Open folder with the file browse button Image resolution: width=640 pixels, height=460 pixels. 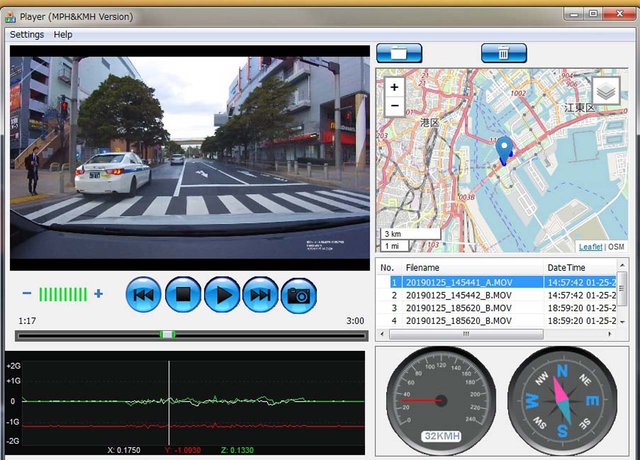click(398, 52)
